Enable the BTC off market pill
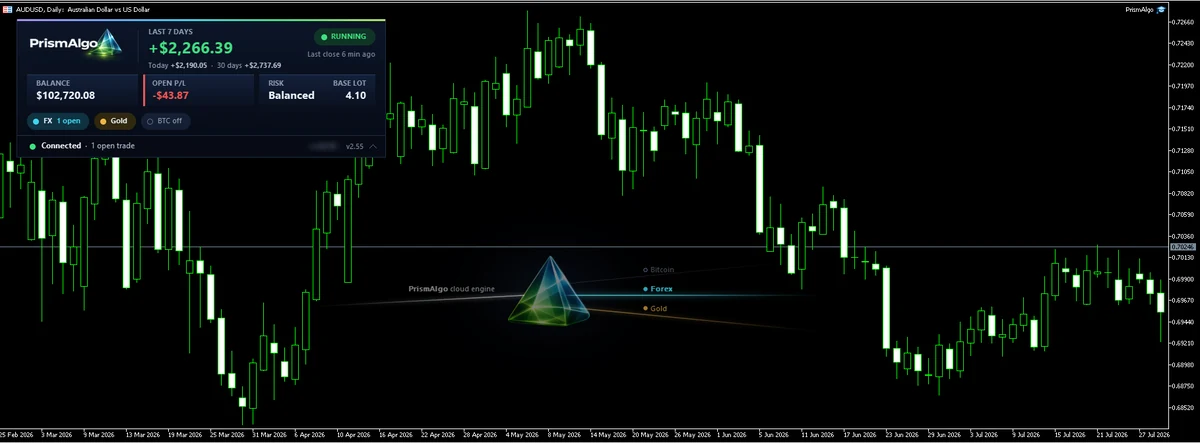1200x443 pixels. [x=165, y=121]
